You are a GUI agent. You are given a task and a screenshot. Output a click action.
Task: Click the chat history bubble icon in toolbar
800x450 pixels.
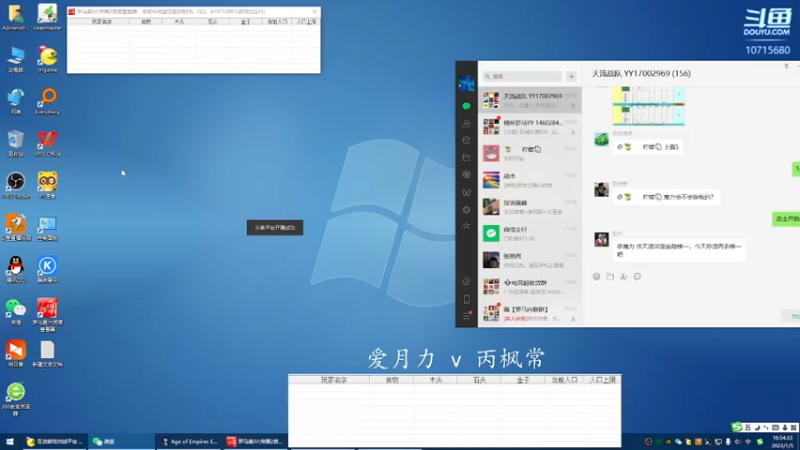tap(637, 277)
